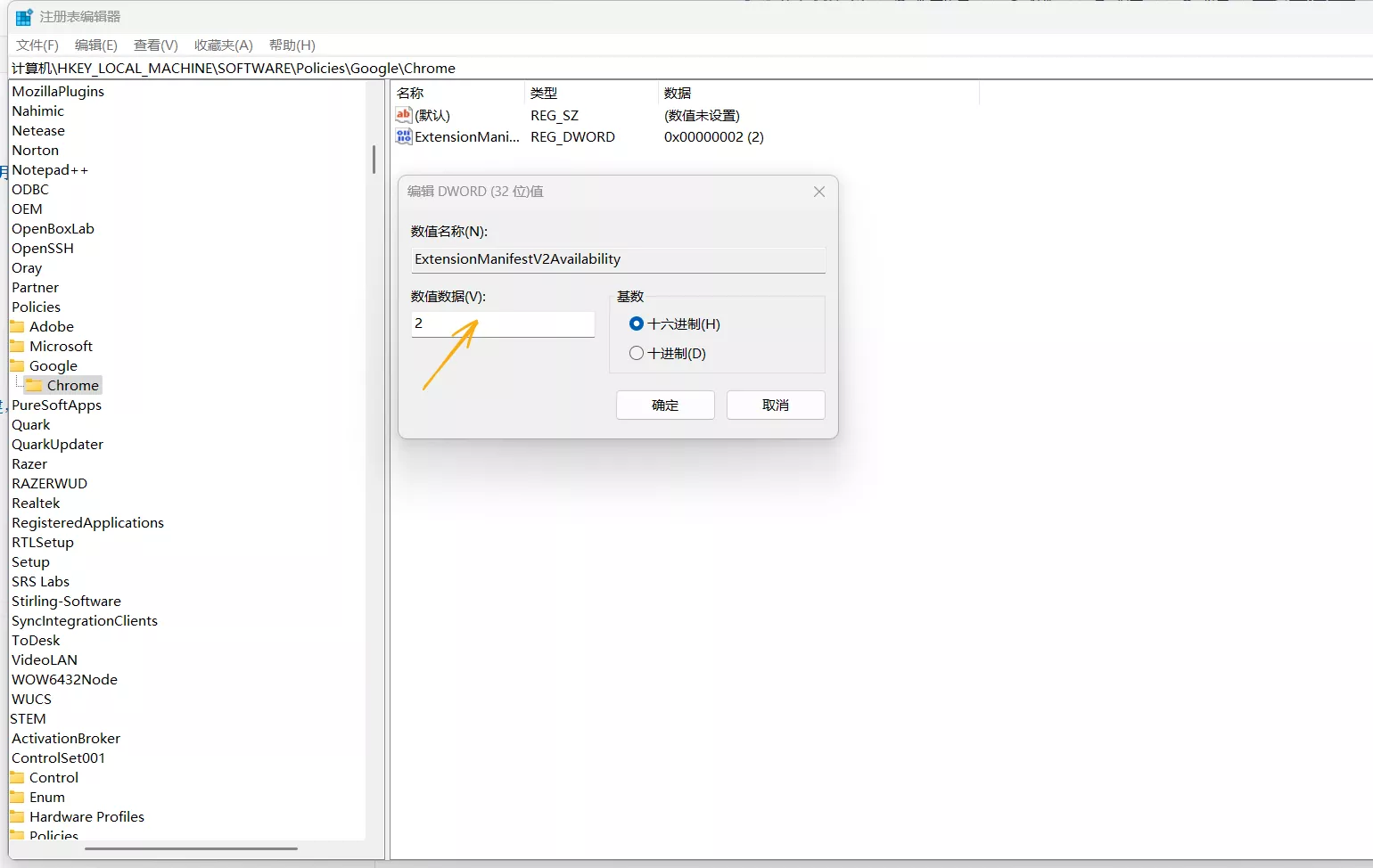Screen dimensions: 1373x868
Task: Click the Microsoft folder icon
Action: coord(18,346)
